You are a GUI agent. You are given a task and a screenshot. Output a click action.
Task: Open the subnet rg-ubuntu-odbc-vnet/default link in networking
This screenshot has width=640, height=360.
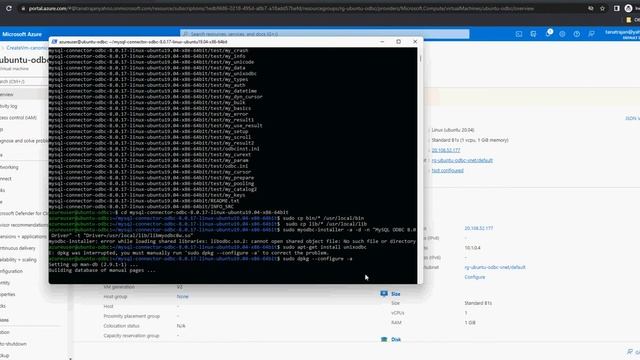495,267
